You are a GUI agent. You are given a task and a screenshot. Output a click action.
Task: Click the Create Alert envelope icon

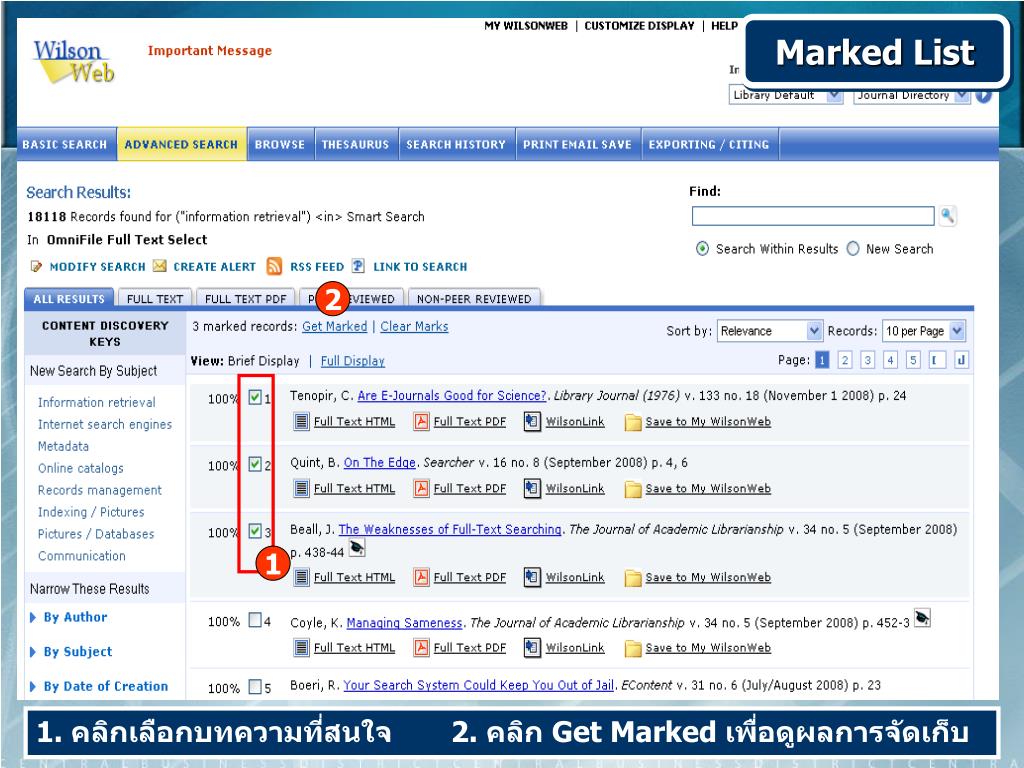[x=159, y=266]
